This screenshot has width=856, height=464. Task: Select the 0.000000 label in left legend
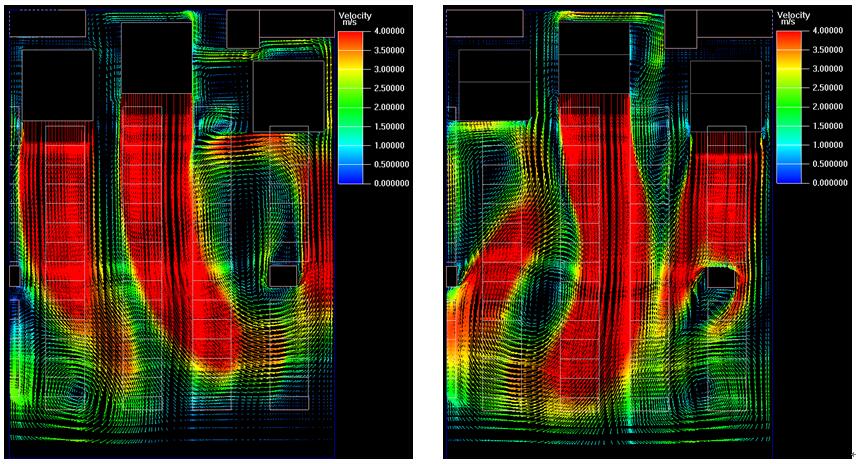coord(386,184)
